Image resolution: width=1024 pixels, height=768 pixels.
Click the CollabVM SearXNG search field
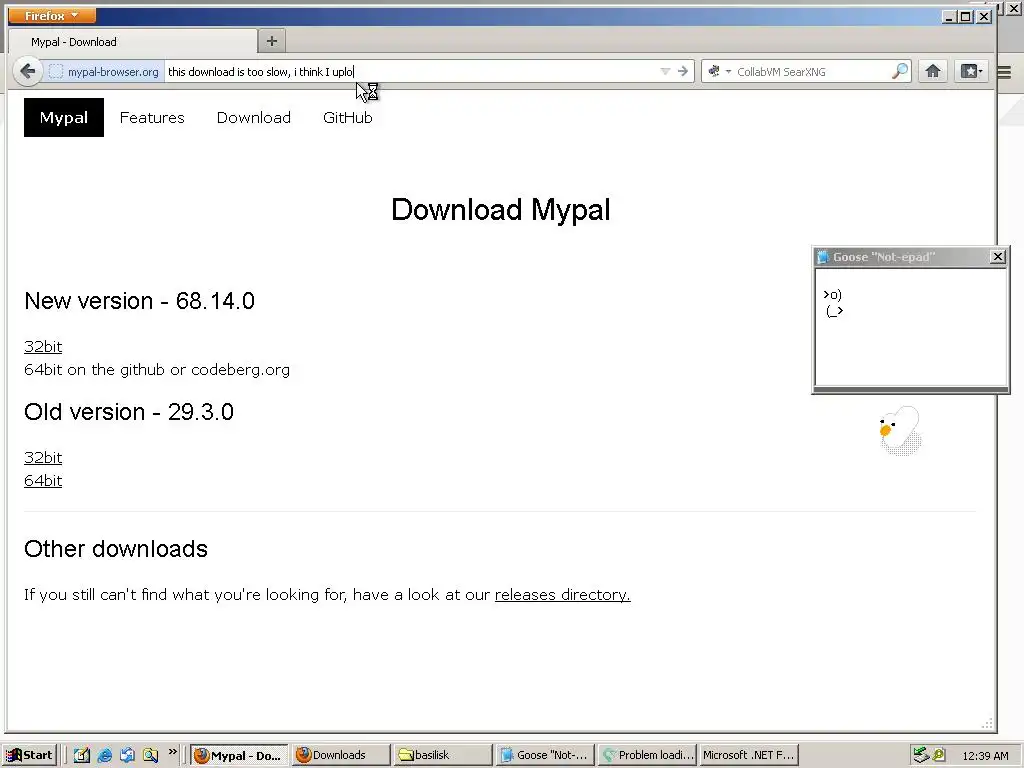pos(812,72)
